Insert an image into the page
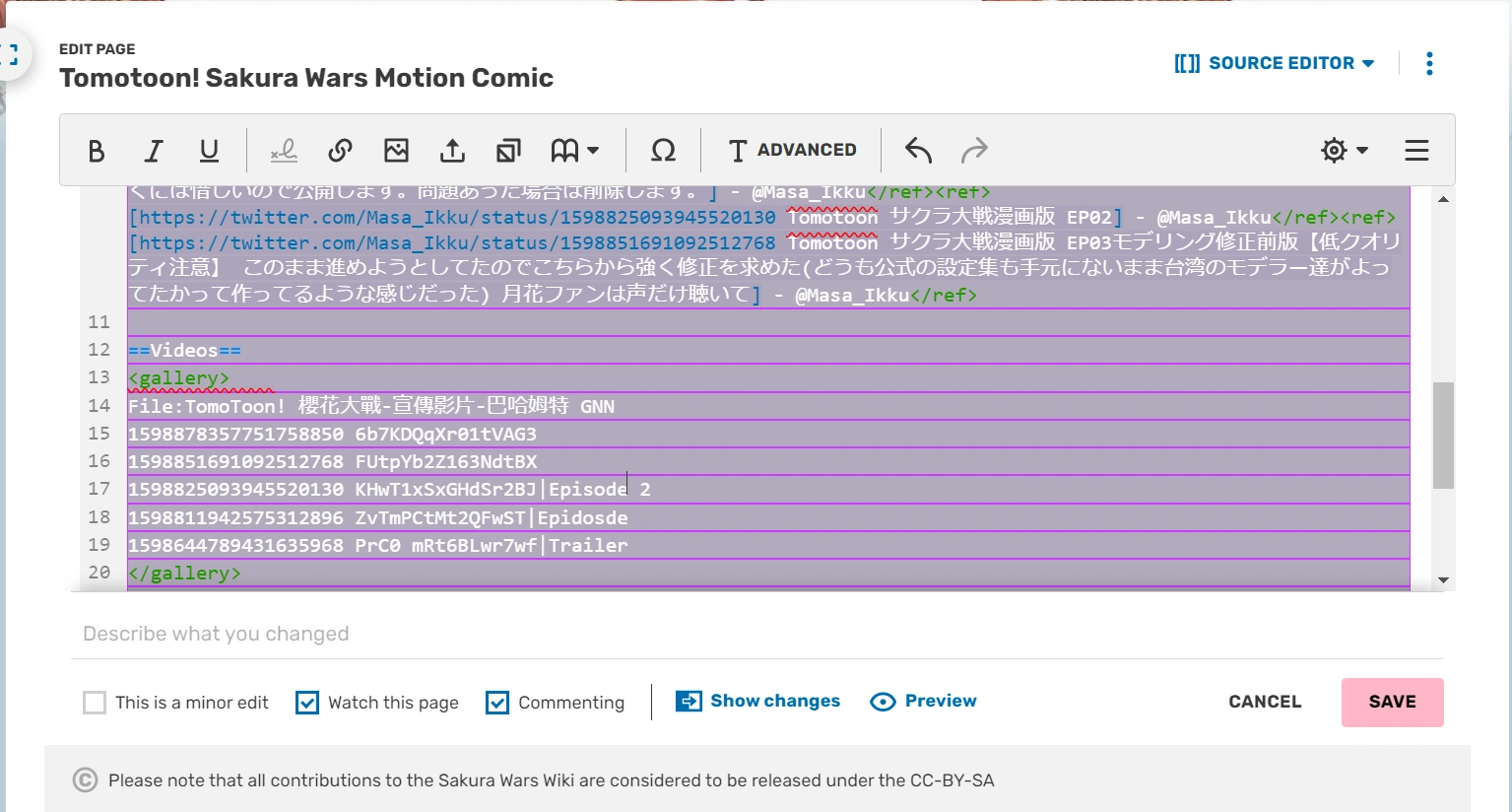The height and width of the screenshot is (812, 1512). [x=396, y=150]
